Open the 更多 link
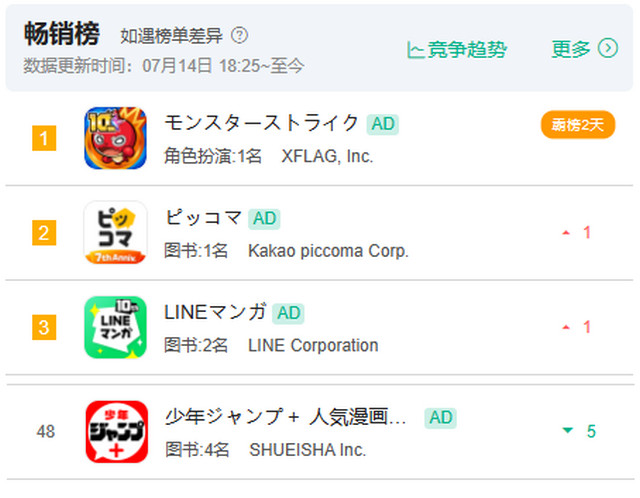The image size is (640, 498). click(x=584, y=49)
